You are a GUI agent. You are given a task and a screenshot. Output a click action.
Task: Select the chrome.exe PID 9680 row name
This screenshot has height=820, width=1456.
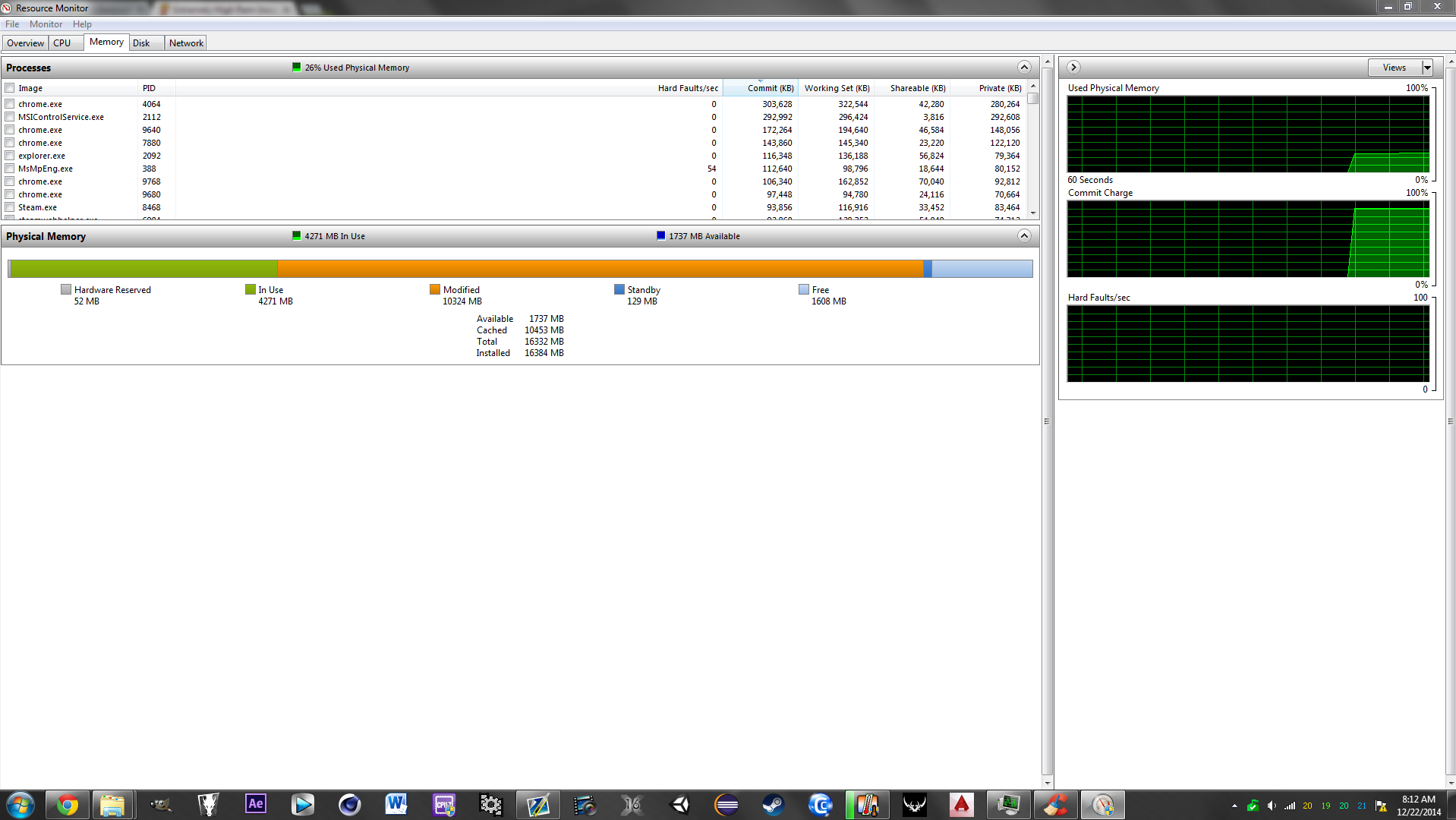point(40,194)
